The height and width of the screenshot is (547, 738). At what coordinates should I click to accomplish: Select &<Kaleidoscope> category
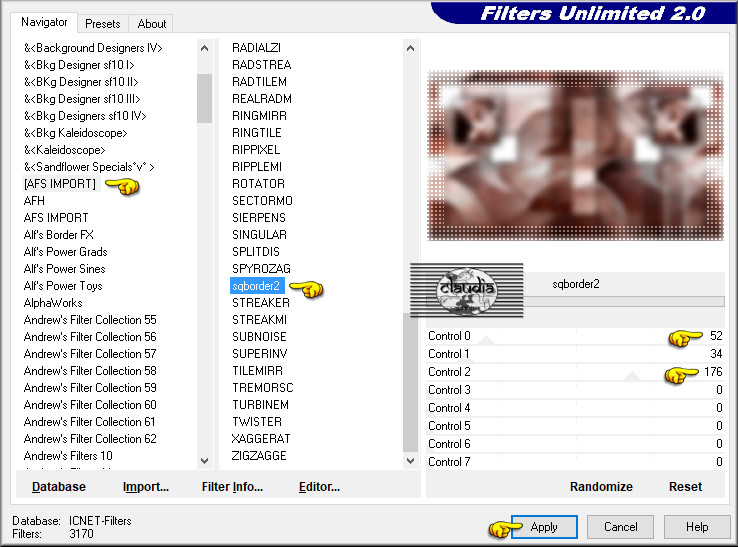[x=64, y=150]
